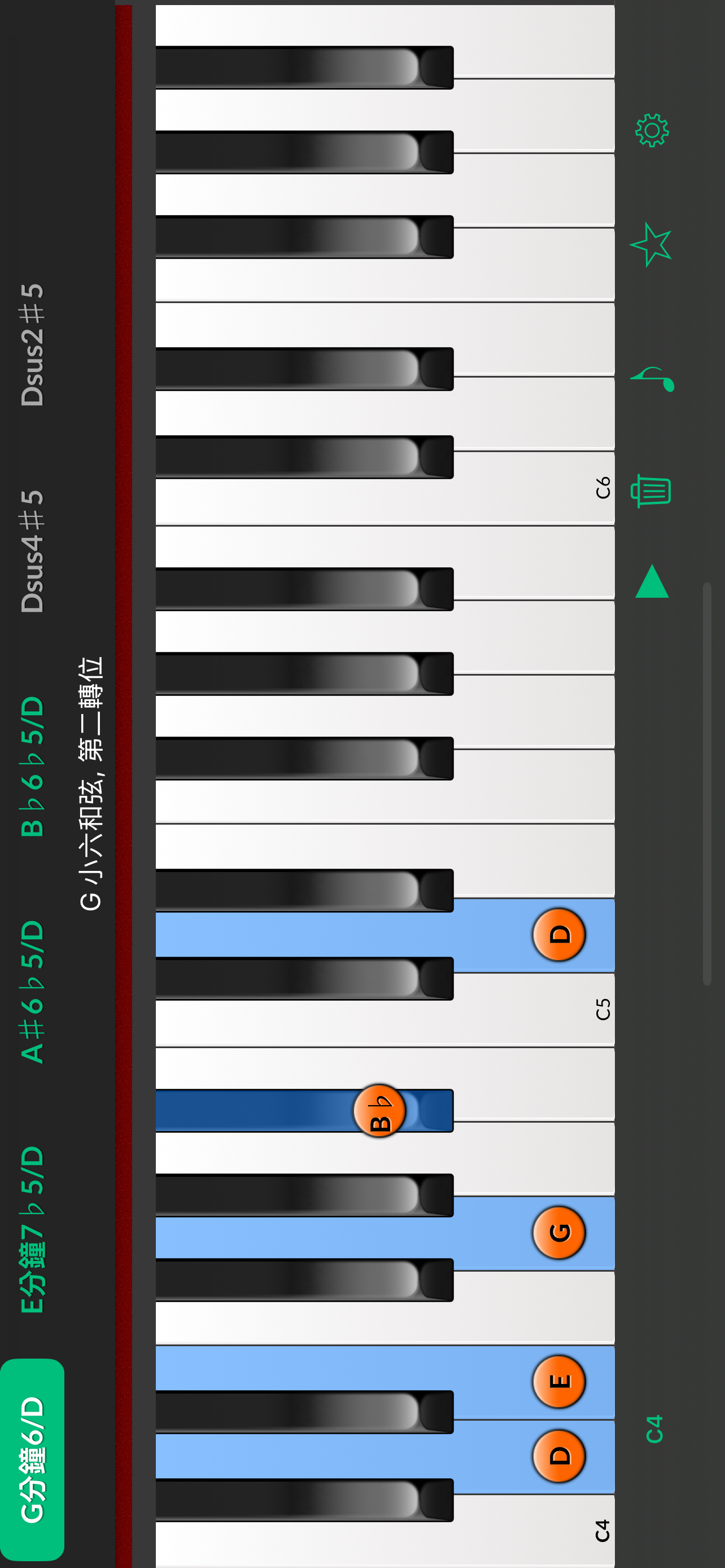This screenshot has height=1568, width=725.
Task: Tap the favorites star icon
Action: 650,244
